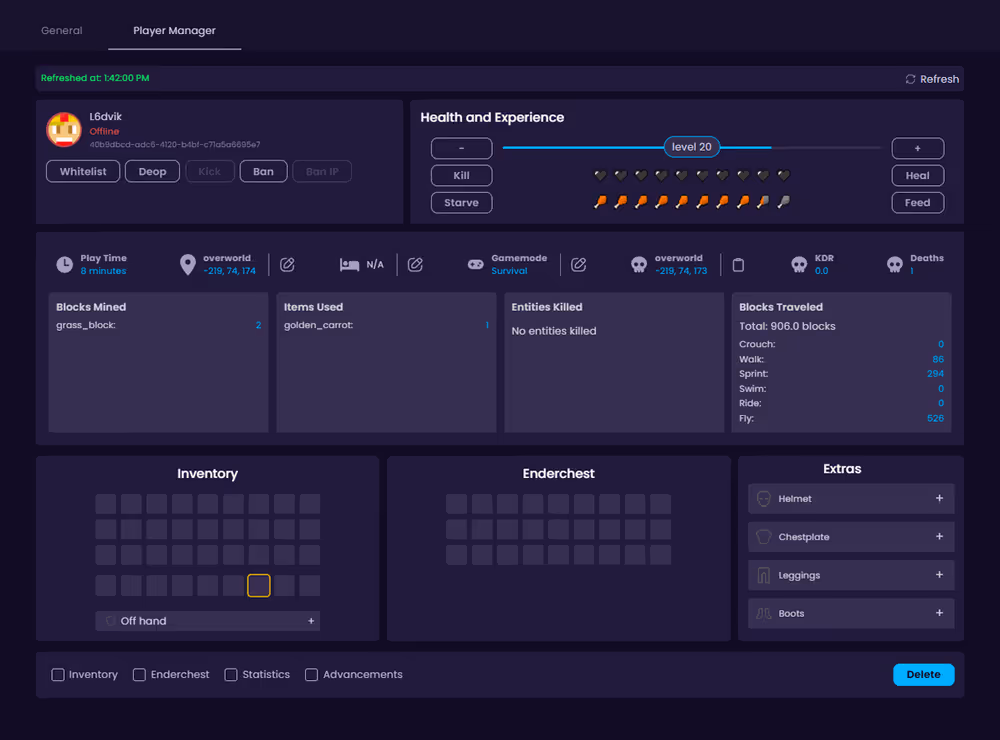Click the location pin icon
This screenshot has width=1000, height=740.
pyautogui.click(x=188, y=265)
